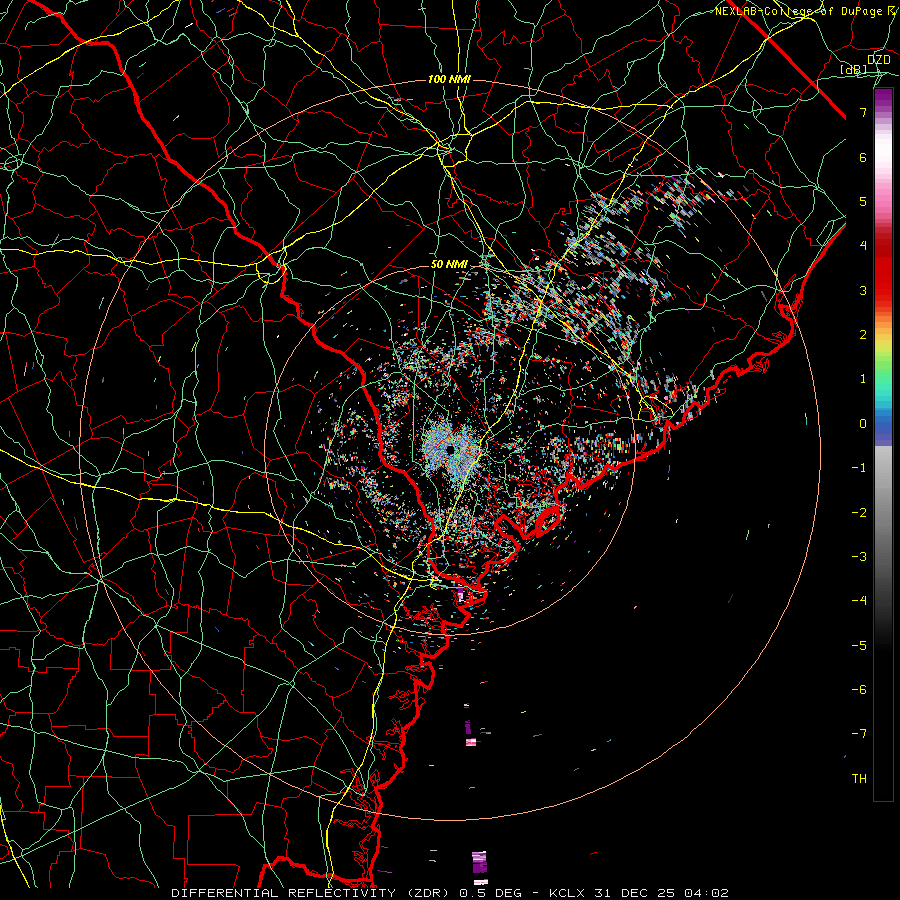Click the 6 value on the color scale
This screenshot has width=900, height=900.
point(863,157)
